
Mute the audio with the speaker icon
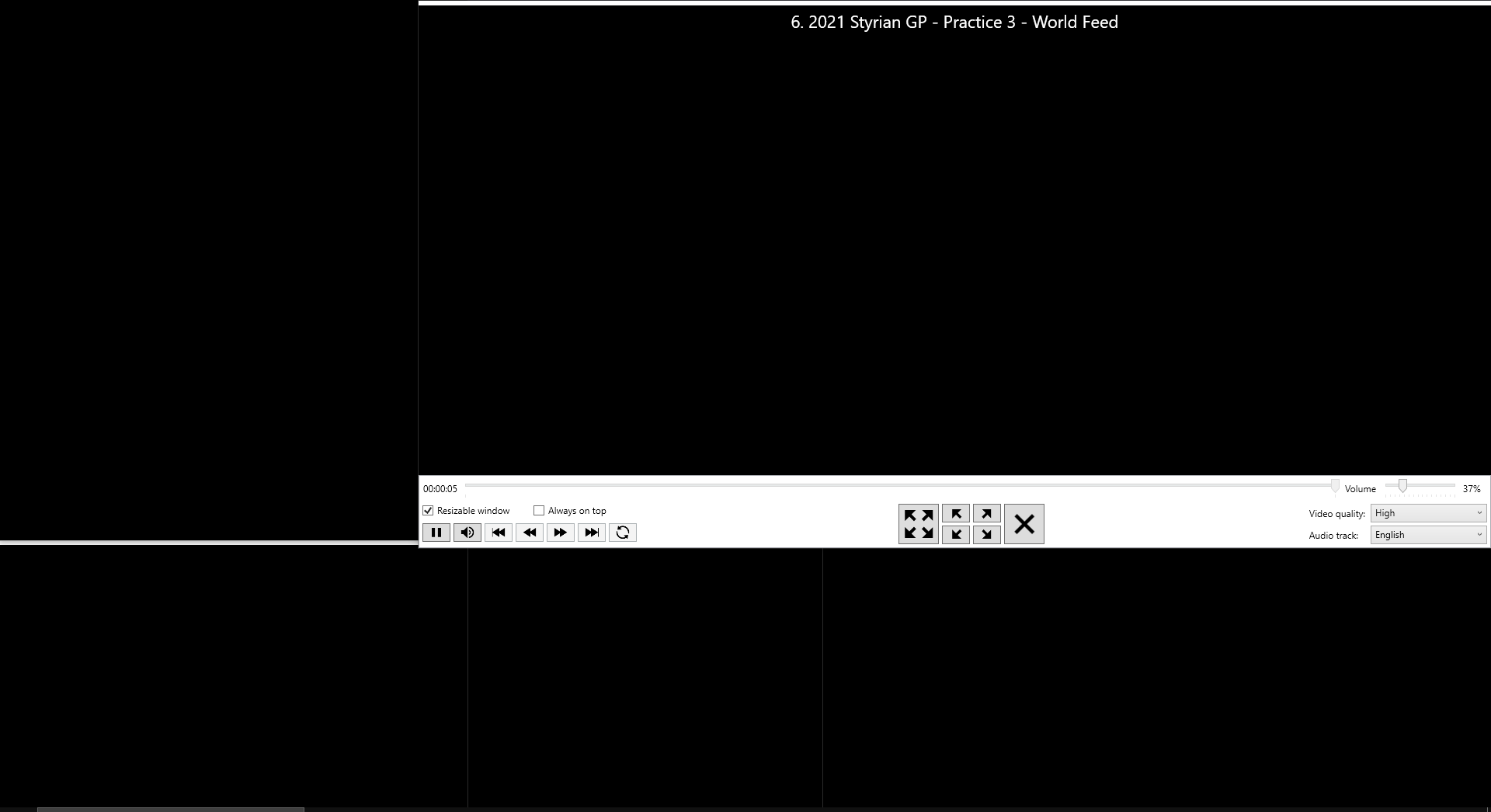click(x=467, y=533)
